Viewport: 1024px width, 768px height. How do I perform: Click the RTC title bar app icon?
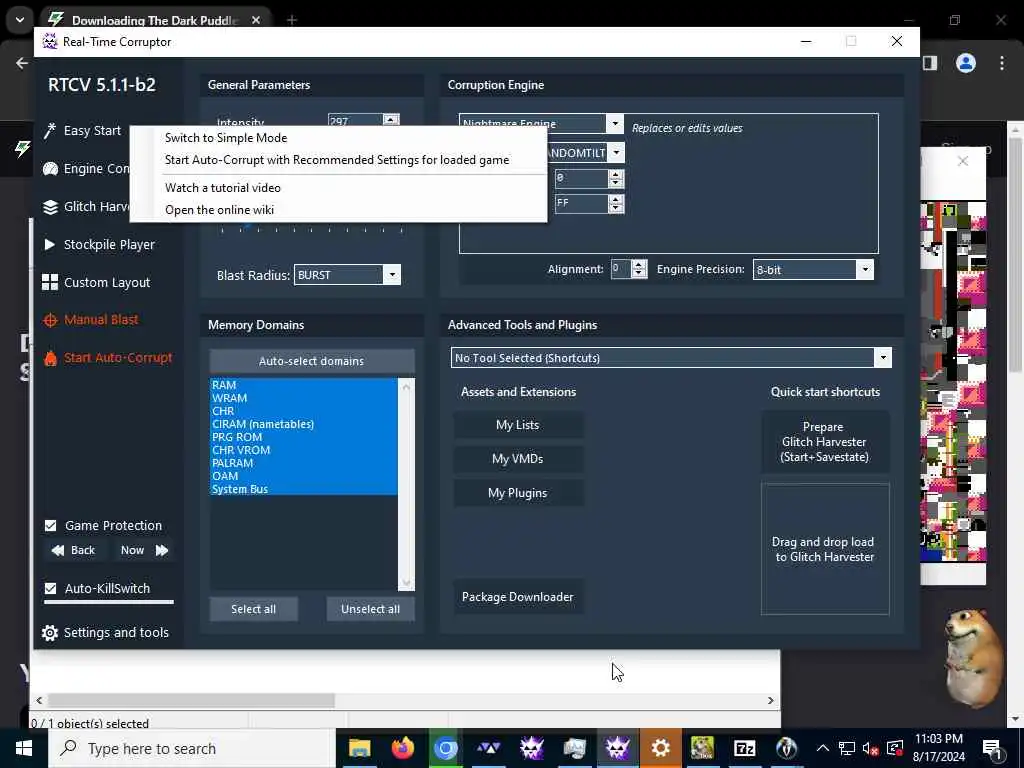(50, 41)
